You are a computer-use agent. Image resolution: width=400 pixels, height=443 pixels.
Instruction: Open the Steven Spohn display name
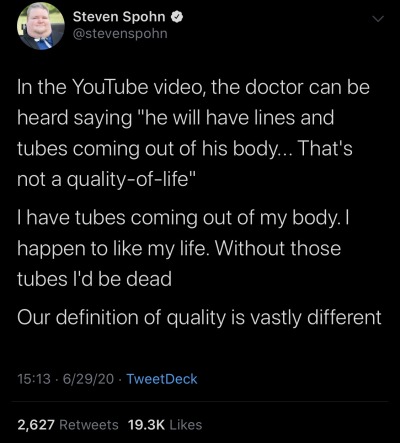tap(119, 17)
